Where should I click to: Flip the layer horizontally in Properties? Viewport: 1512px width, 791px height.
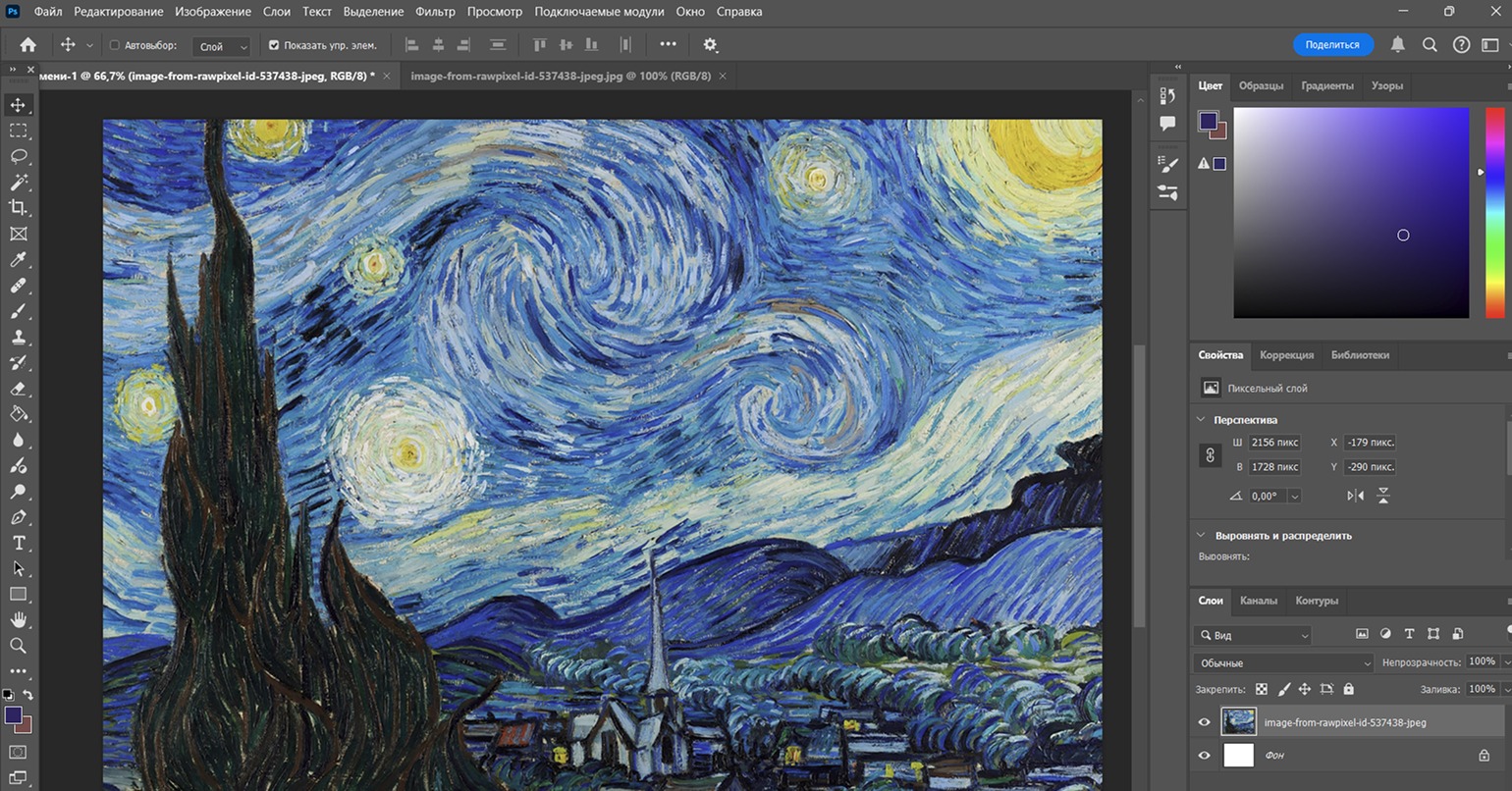pos(1355,496)
